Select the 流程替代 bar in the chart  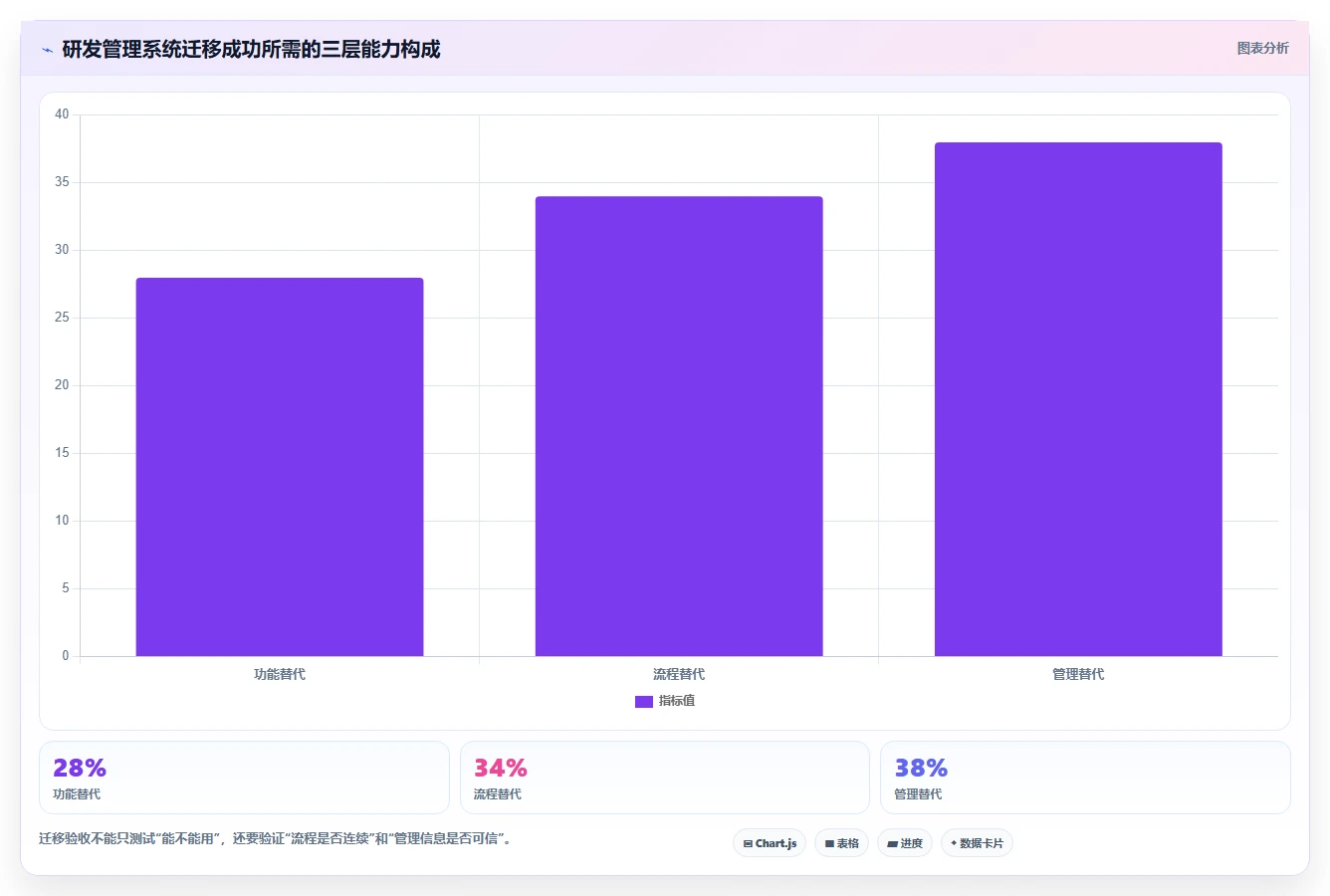click(x=679, y=426)
